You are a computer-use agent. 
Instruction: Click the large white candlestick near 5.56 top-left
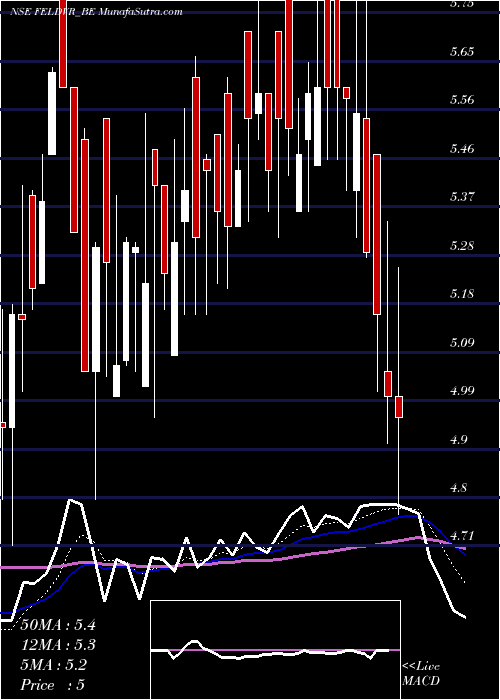click(x=52, y=113)
